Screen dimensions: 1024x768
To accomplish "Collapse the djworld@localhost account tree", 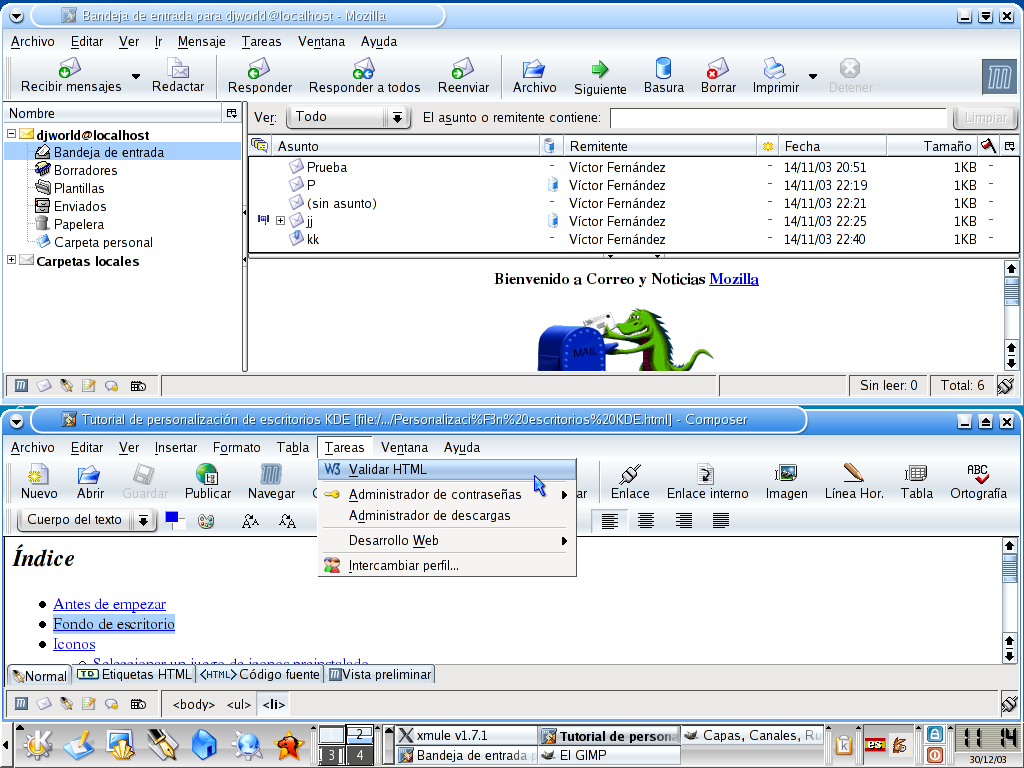I will [x=11, y=134].
